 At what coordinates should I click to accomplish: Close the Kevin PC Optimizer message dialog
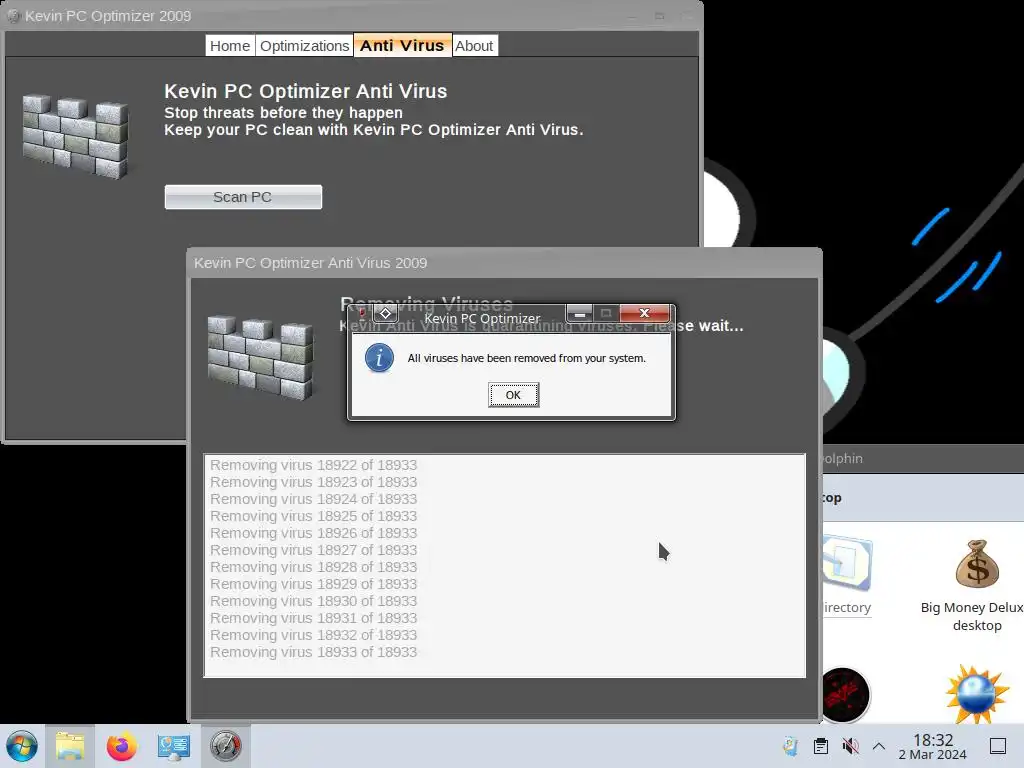click(x=644, y=313)
